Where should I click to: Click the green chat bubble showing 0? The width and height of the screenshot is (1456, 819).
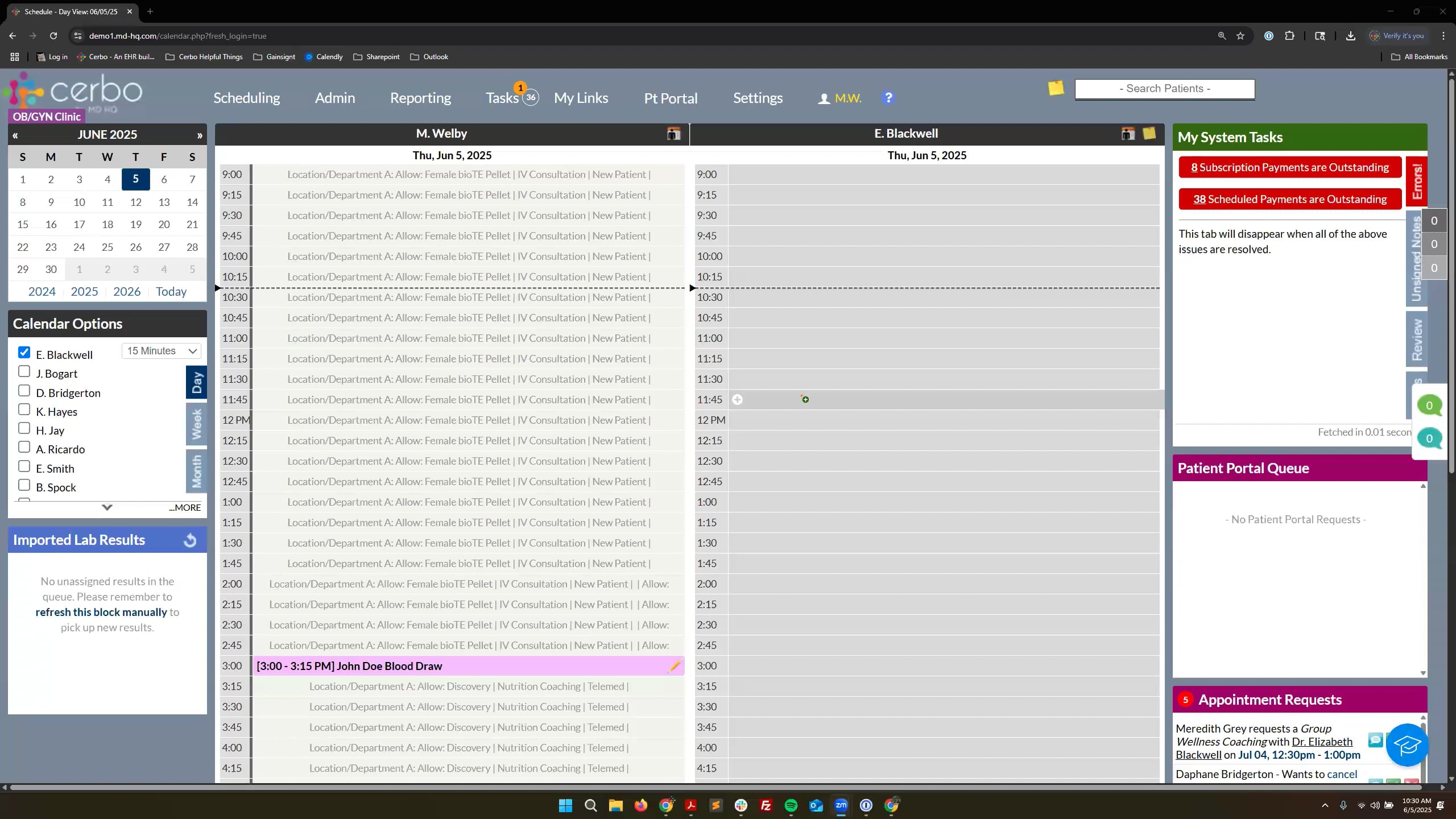1429,406
